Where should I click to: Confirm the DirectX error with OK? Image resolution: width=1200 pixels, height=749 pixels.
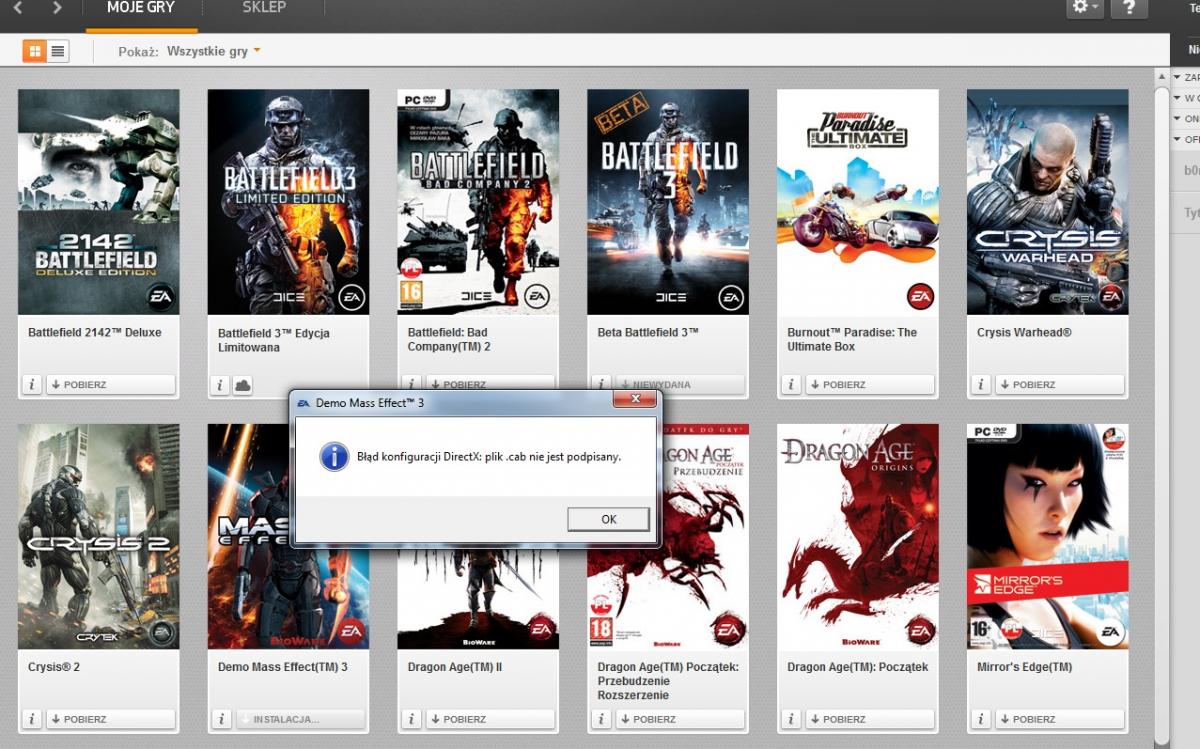[x=609, y=519]
